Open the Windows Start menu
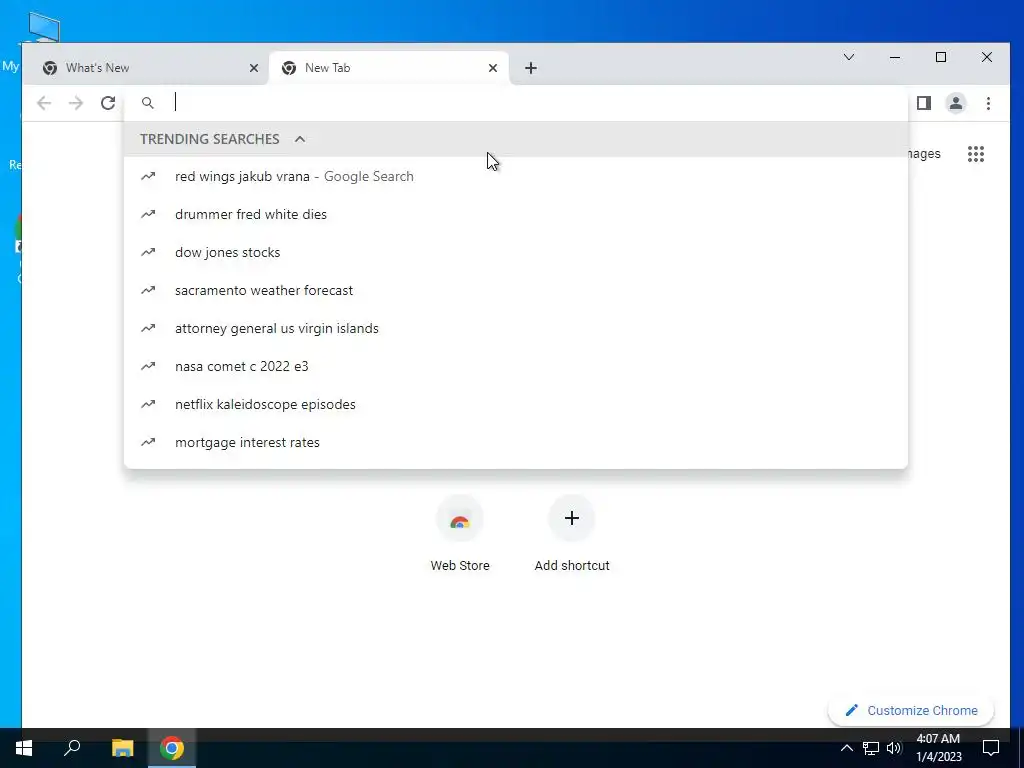Viewport: 1024px width, 768px height. tap(24, 748)
